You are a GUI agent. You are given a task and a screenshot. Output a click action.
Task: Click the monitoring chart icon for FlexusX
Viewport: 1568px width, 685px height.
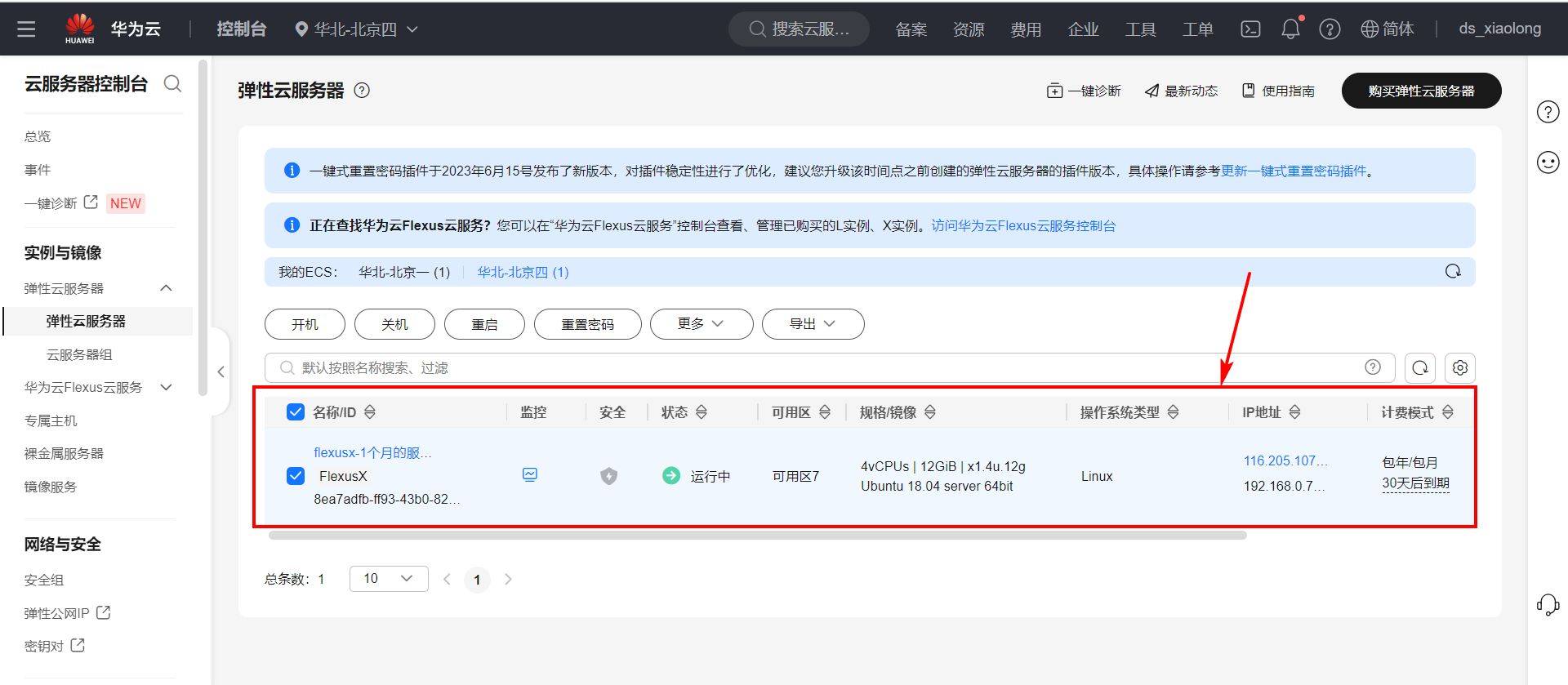(529, 475)
